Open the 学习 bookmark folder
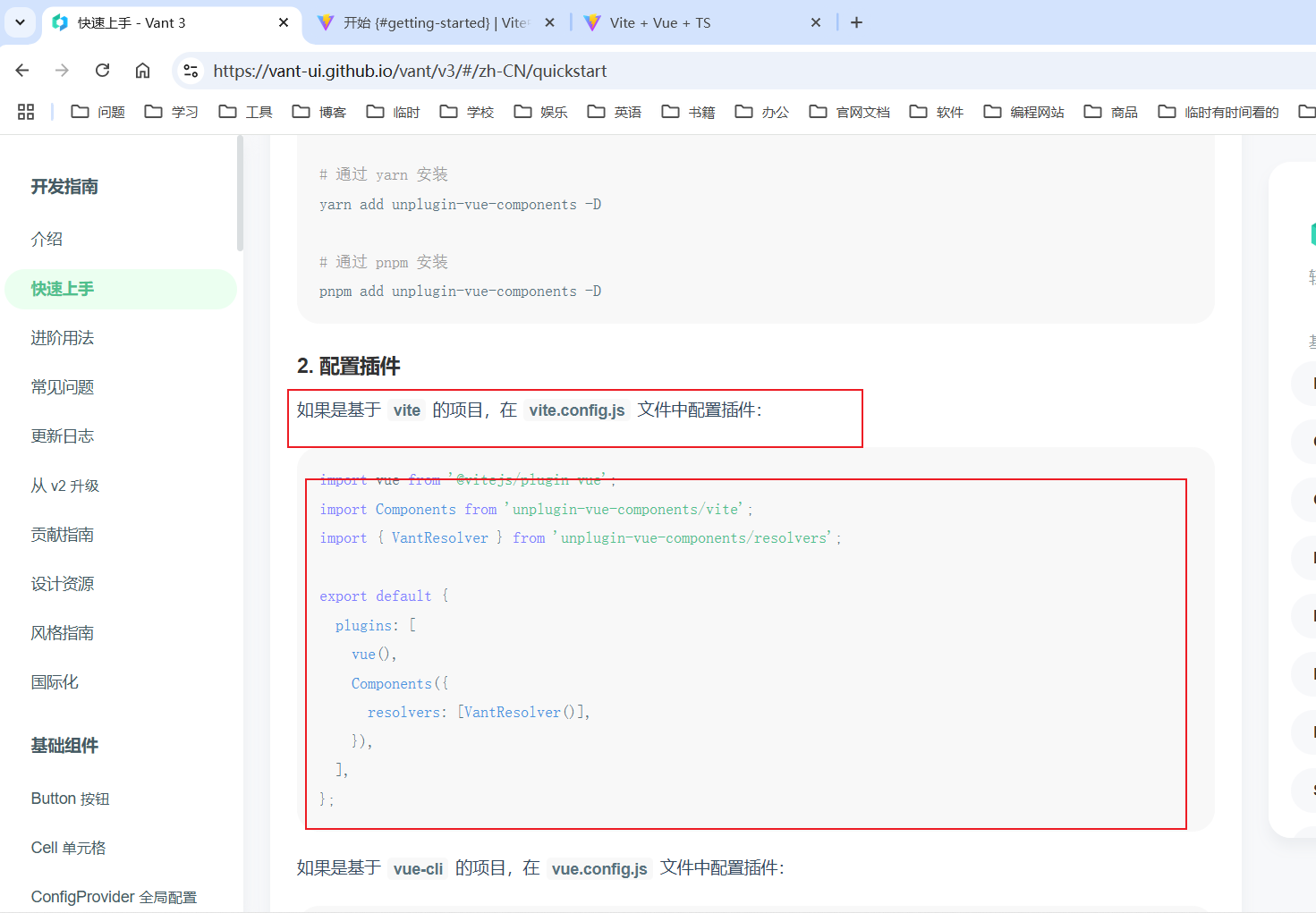 (171, 112)
